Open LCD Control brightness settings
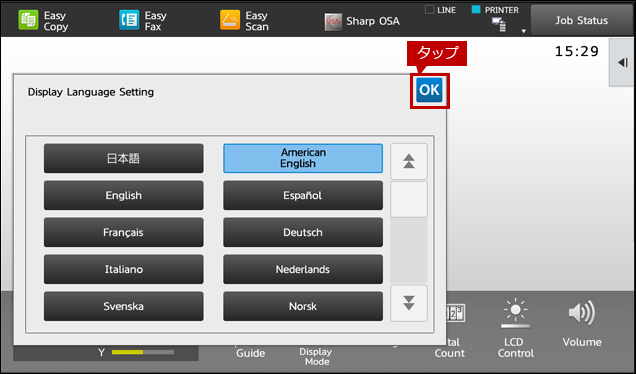 [516, 329]
